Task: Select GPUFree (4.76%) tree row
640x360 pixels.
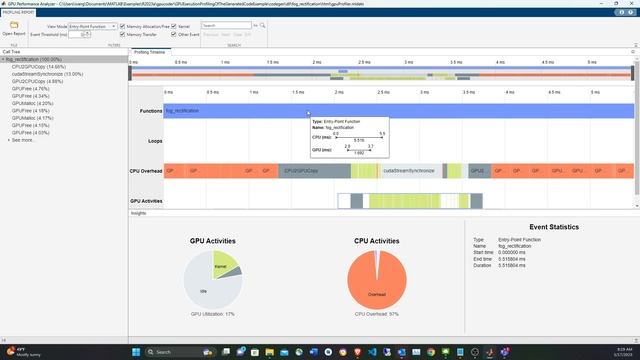Action: pyautogui.click(x=31, y=89)
